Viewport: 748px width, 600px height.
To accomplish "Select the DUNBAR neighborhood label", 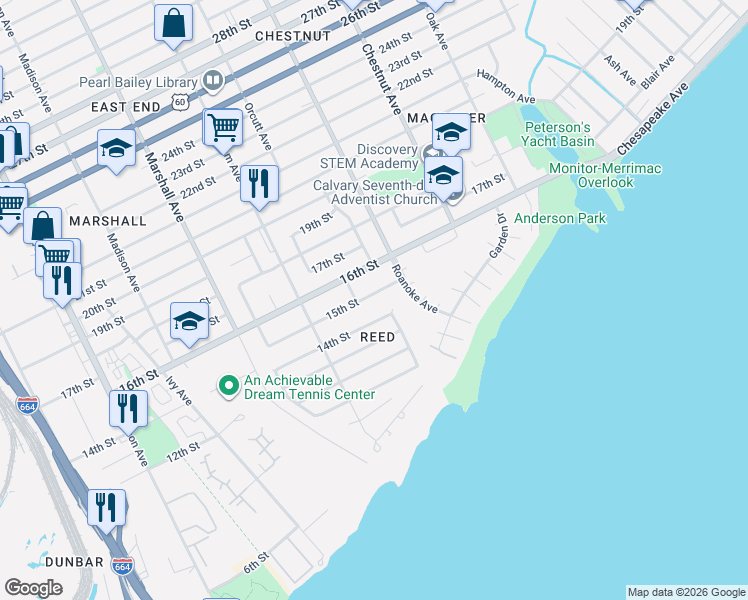I will click(74, 562).
